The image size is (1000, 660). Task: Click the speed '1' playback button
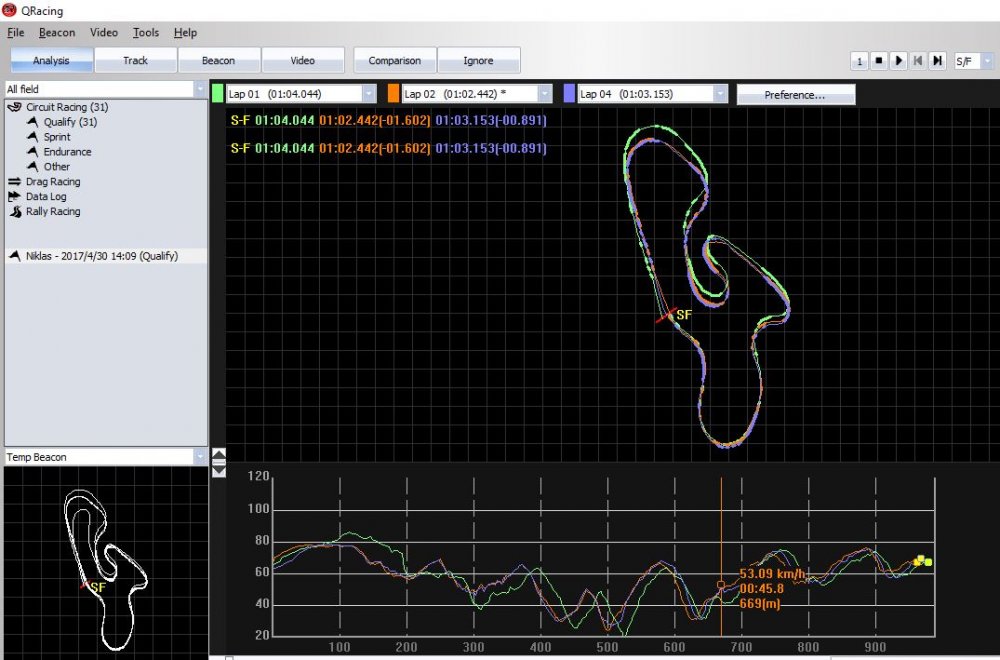(859, 61)
